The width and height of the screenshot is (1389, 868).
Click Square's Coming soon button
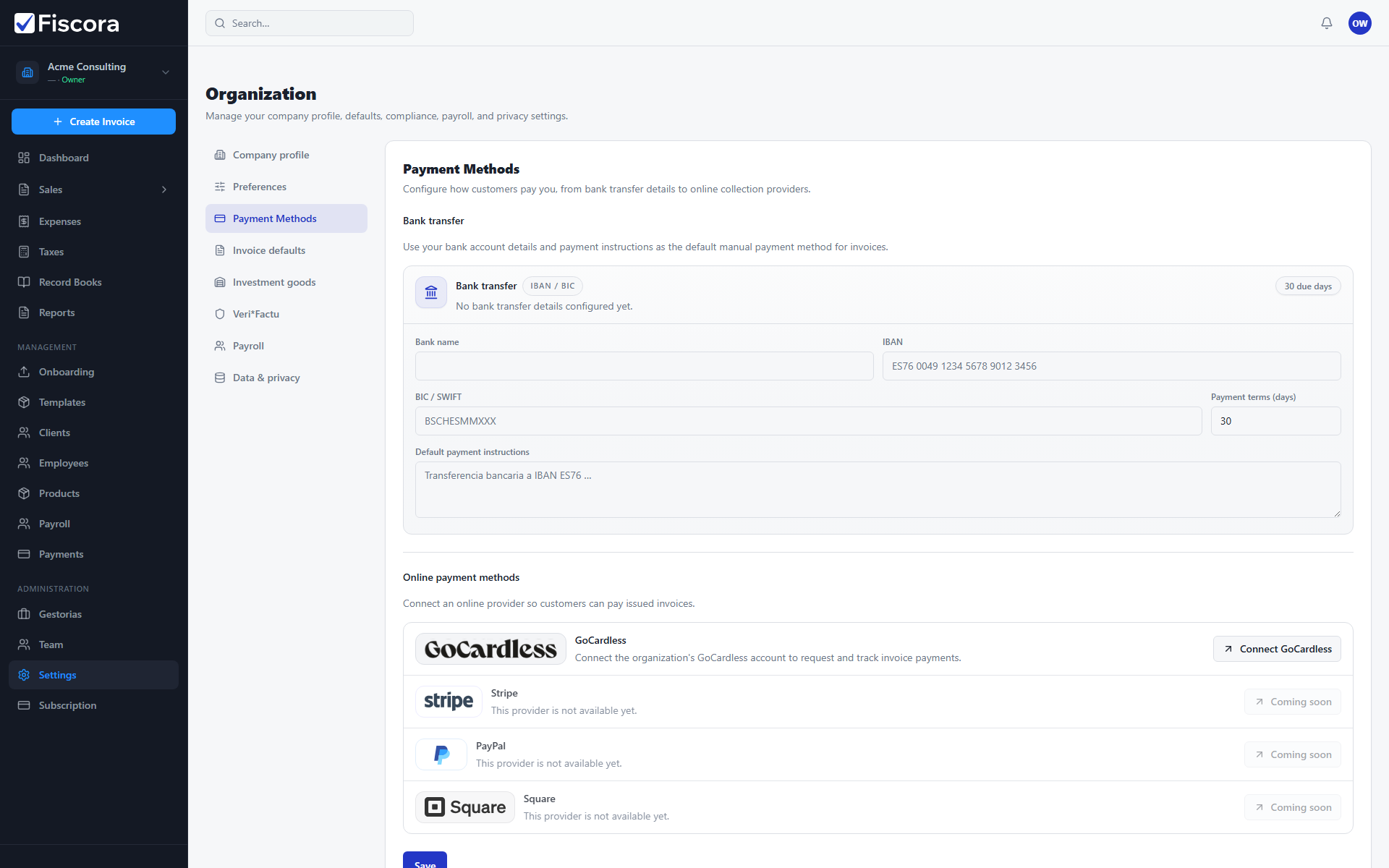(1292, 807)
